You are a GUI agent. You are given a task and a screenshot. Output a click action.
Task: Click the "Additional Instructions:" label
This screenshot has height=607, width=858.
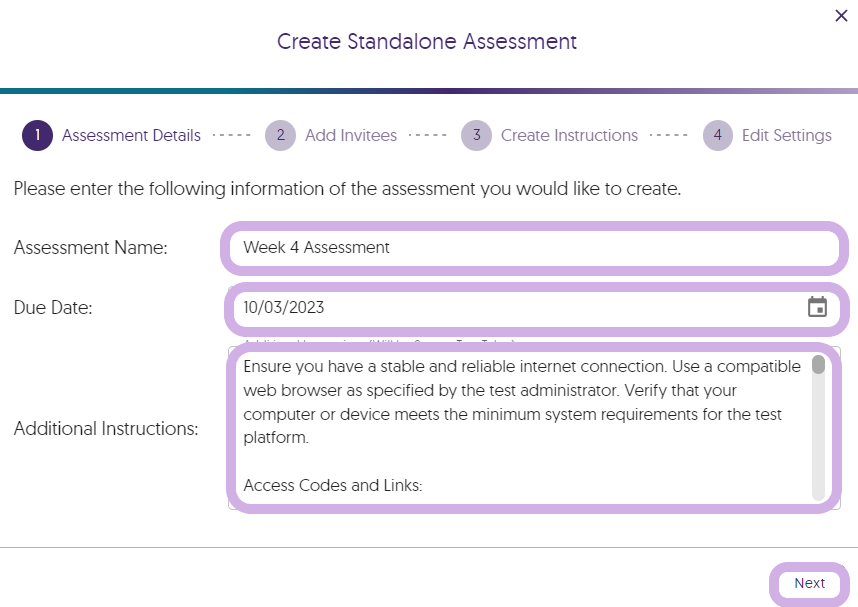pos(106,429)
